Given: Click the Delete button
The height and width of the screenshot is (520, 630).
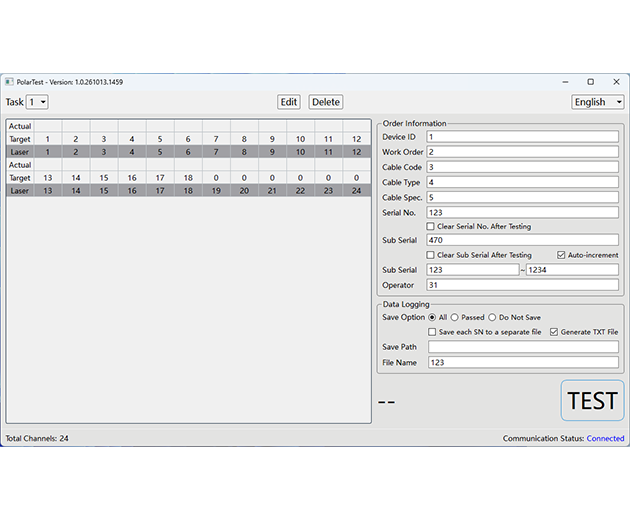Looking at the screenshot, I should pos(326,102).
